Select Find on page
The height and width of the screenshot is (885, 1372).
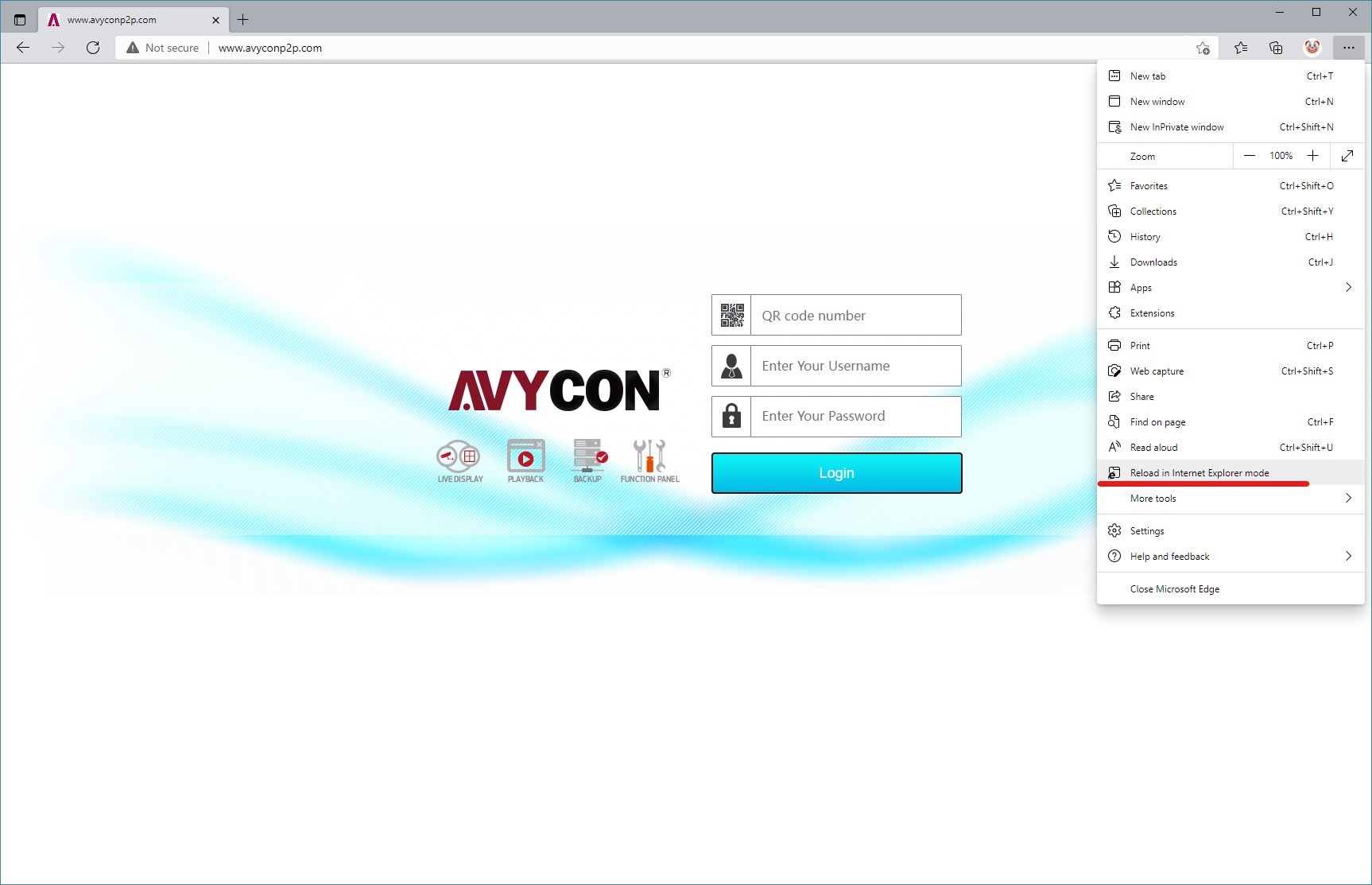point(1231,422)
